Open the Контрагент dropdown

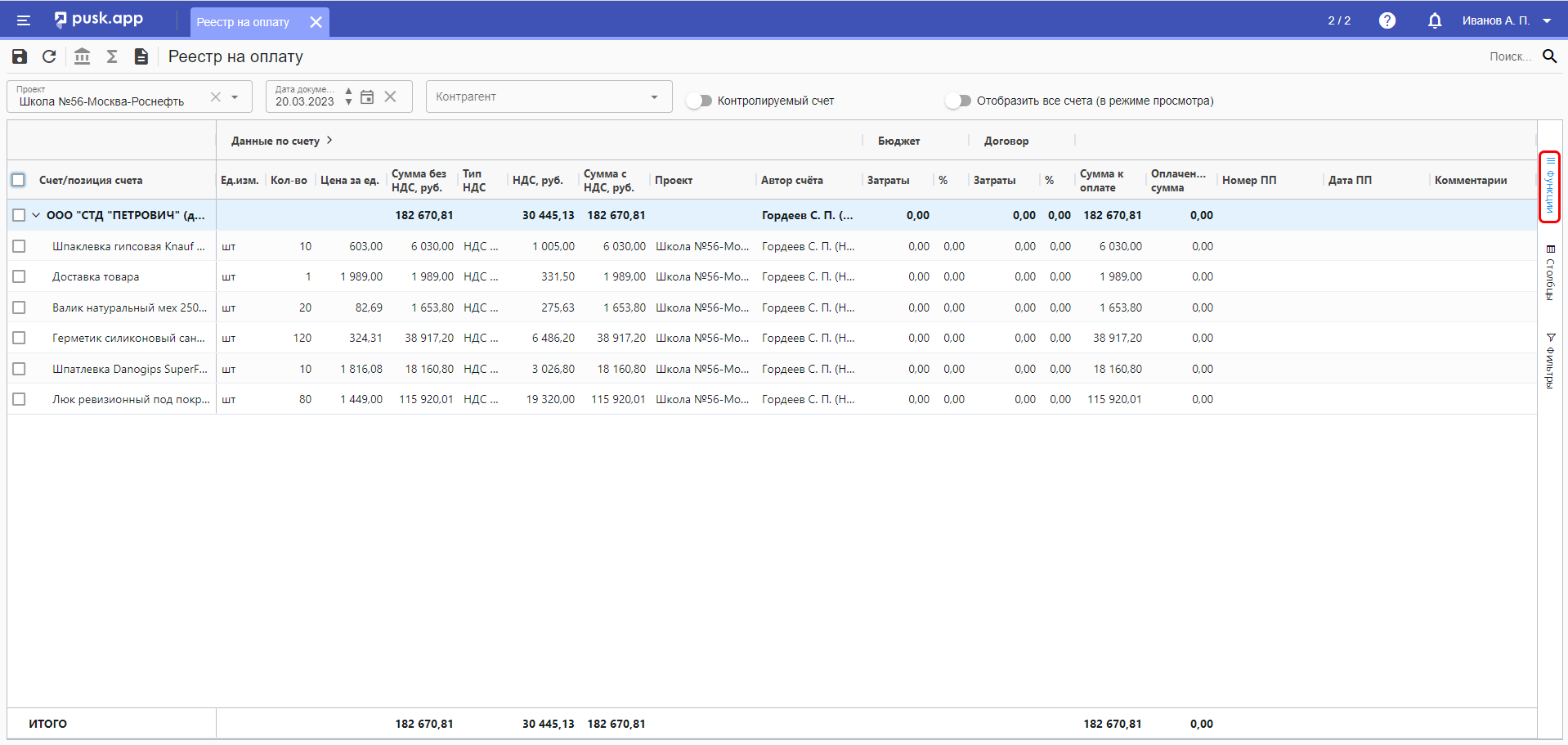[548, 96]
